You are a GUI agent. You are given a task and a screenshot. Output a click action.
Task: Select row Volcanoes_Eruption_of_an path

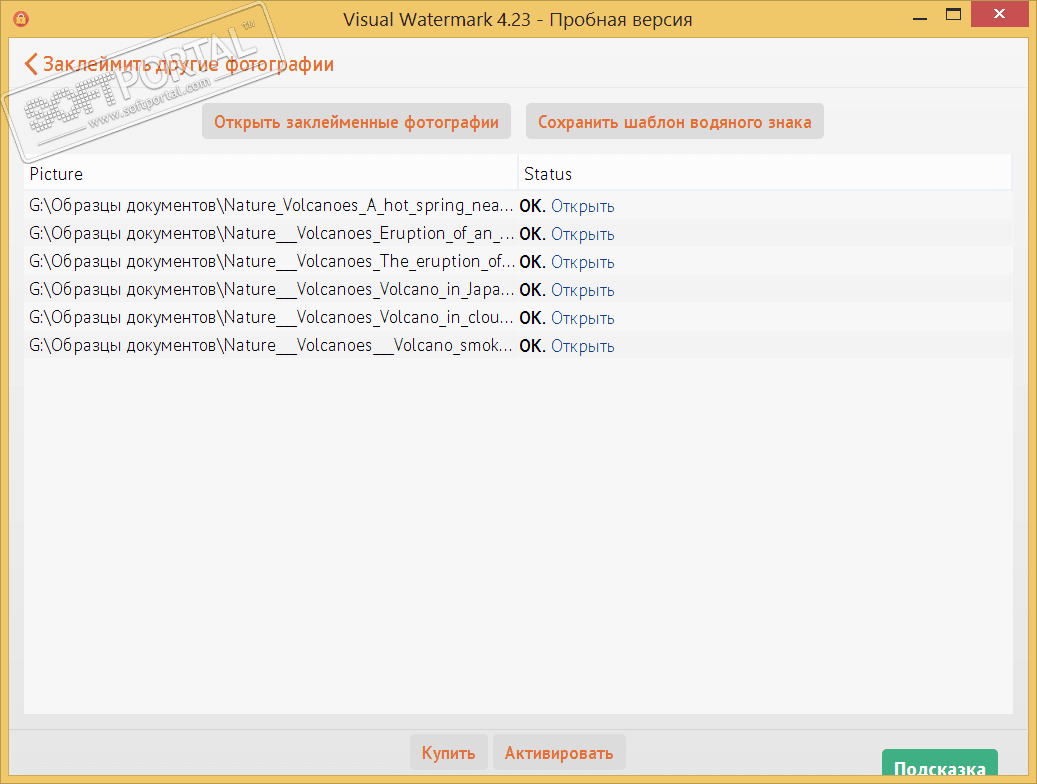point(270,234)
